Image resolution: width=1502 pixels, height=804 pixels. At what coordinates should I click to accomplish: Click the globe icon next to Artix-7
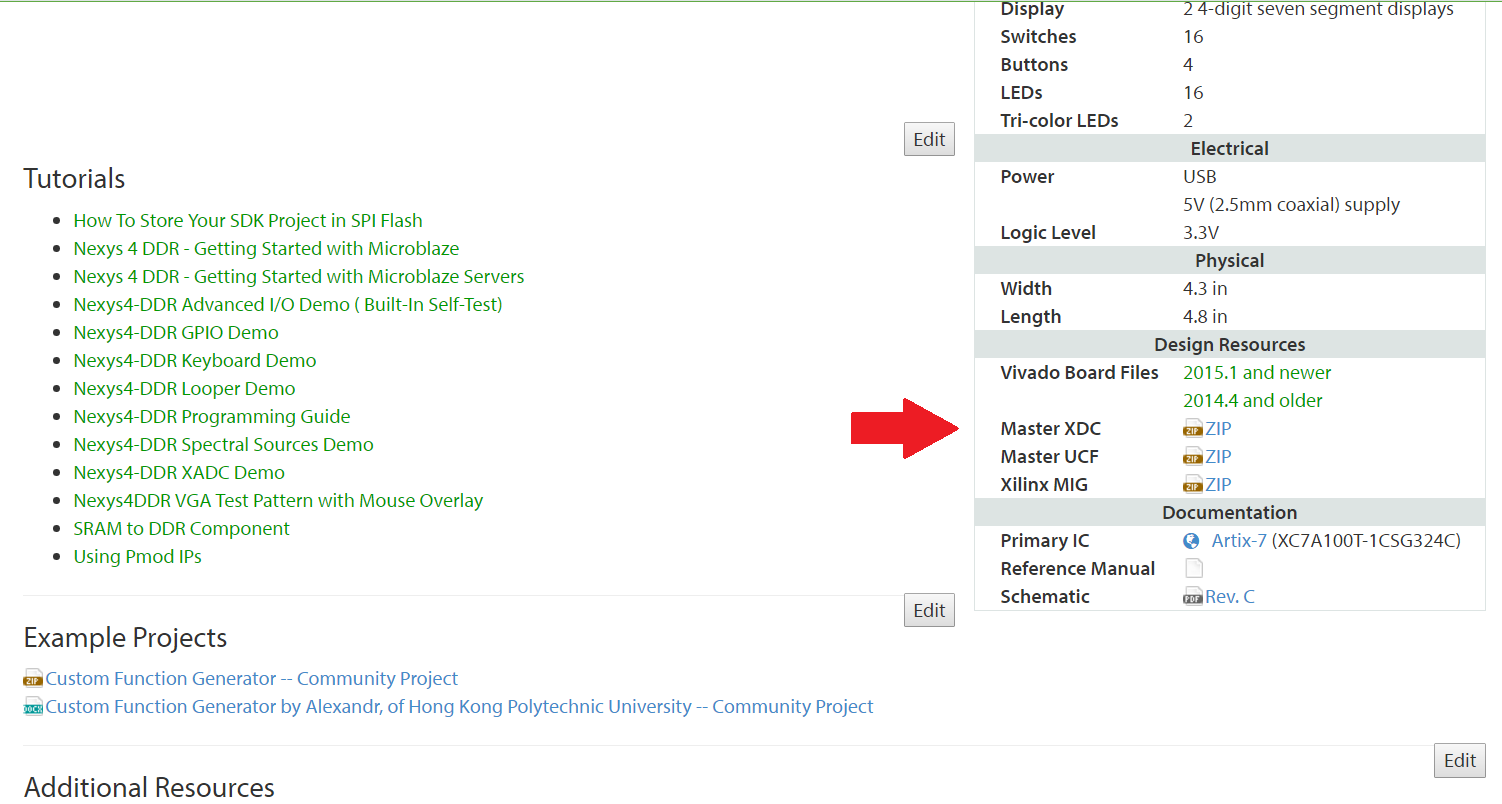(1191, 541)
